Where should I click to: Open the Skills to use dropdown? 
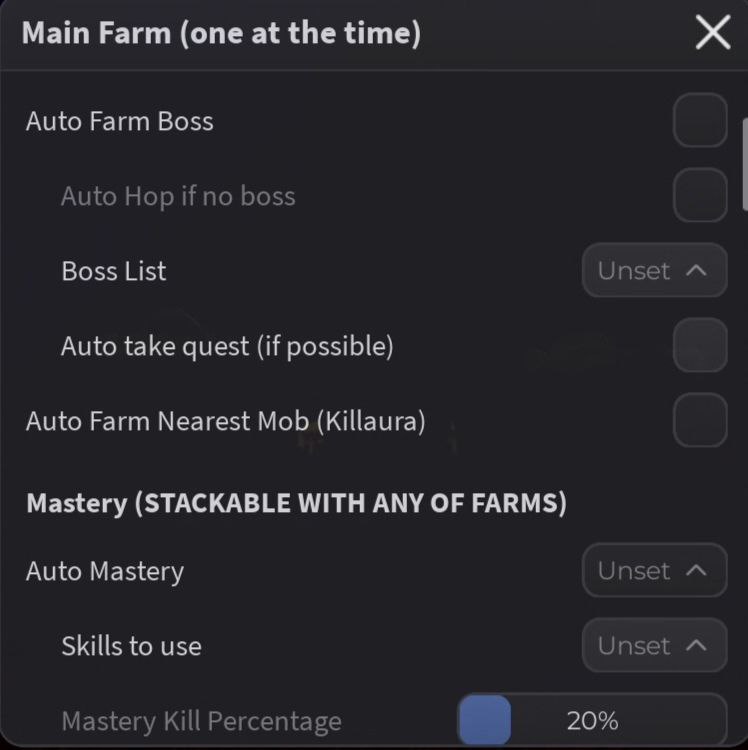click(653, 646)
